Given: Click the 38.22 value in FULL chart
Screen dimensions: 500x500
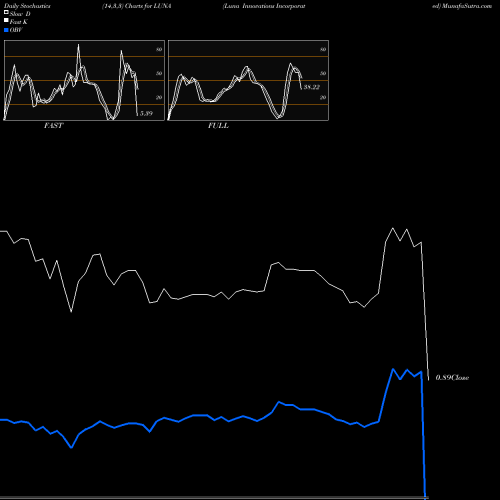Looking at the screenshot, I should point(312,87).
